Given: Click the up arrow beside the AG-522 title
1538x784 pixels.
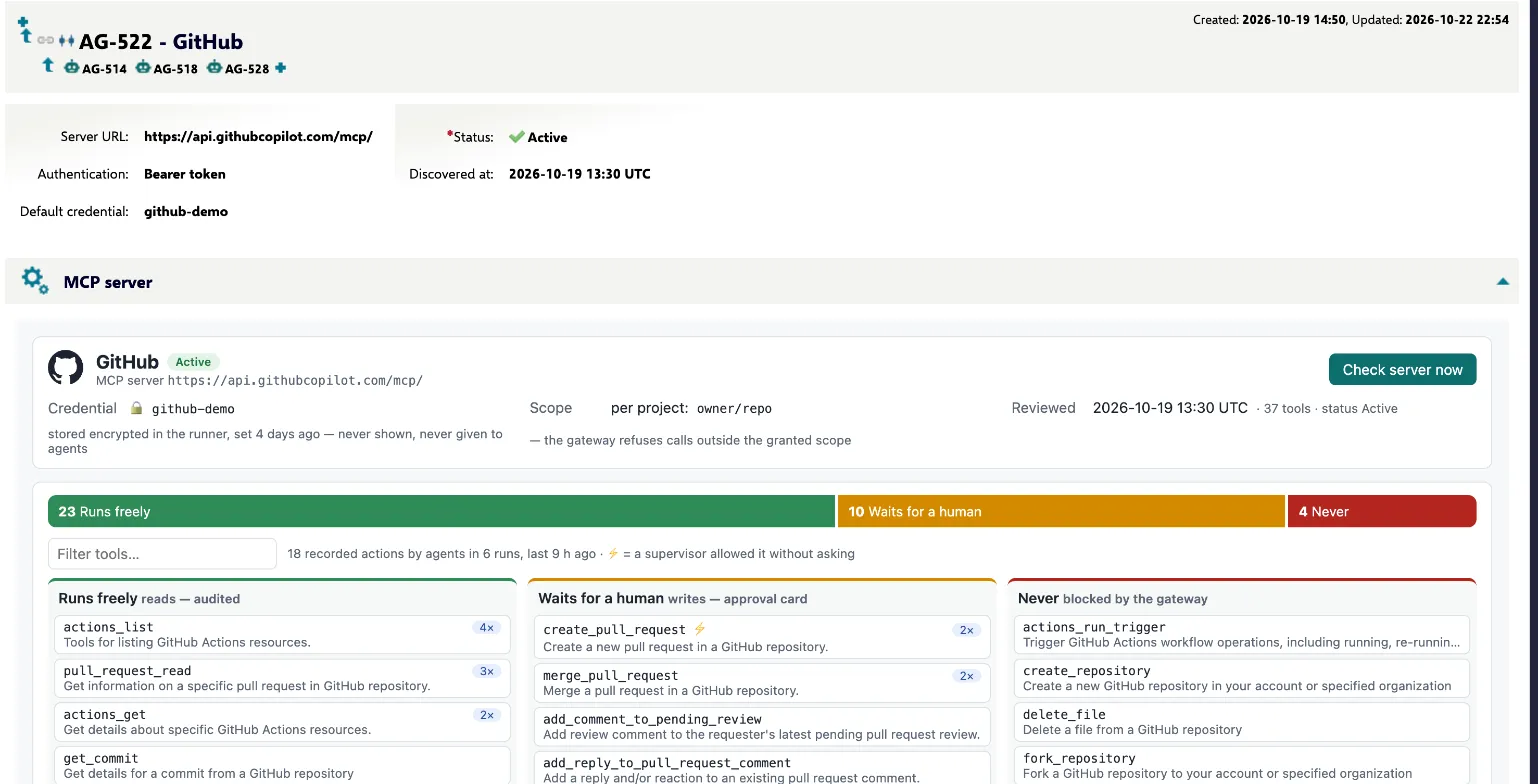Looking at the screenshot, I should click(27, 38).
